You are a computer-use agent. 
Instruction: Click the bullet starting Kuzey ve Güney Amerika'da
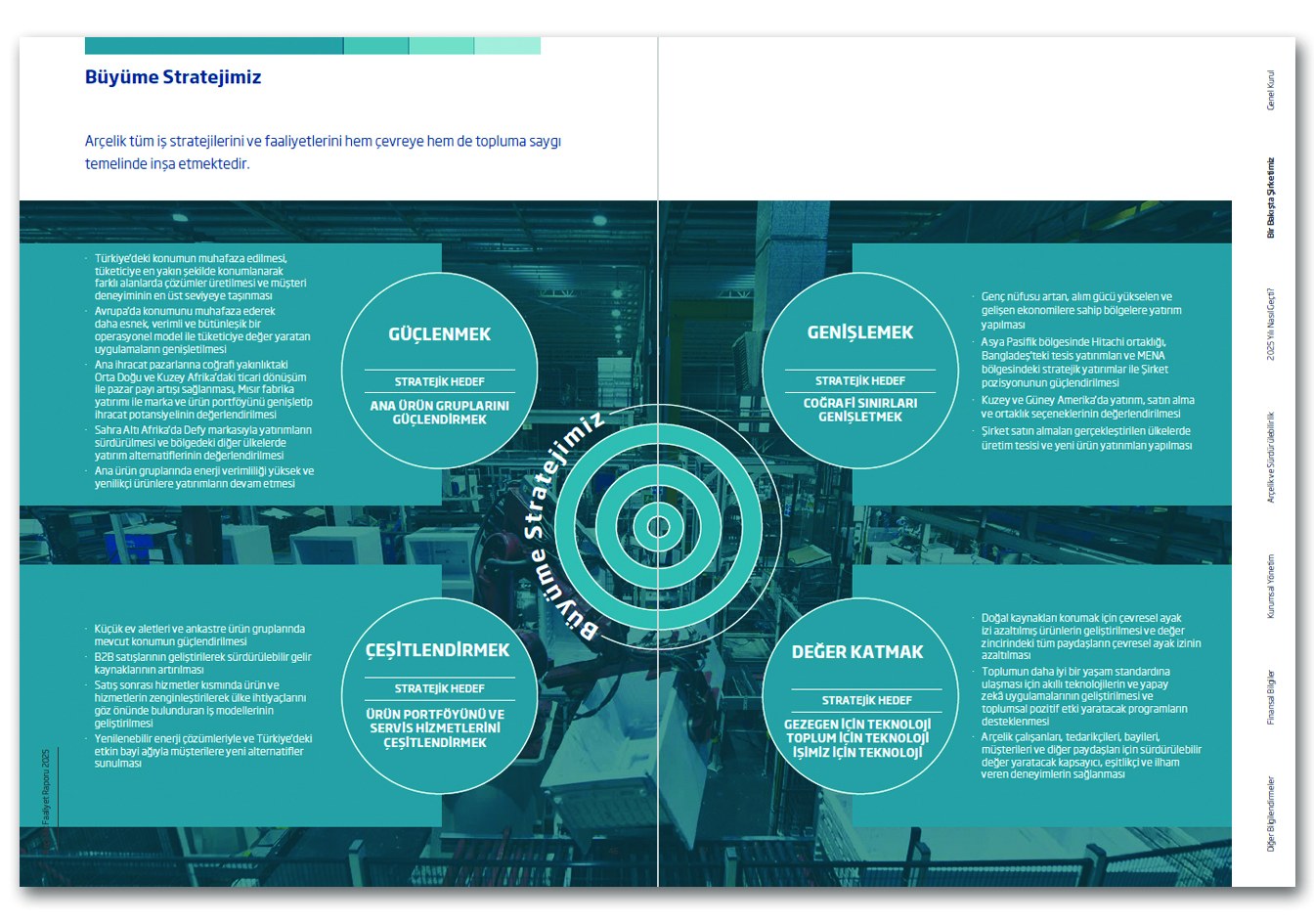(x=1087, y=407)
